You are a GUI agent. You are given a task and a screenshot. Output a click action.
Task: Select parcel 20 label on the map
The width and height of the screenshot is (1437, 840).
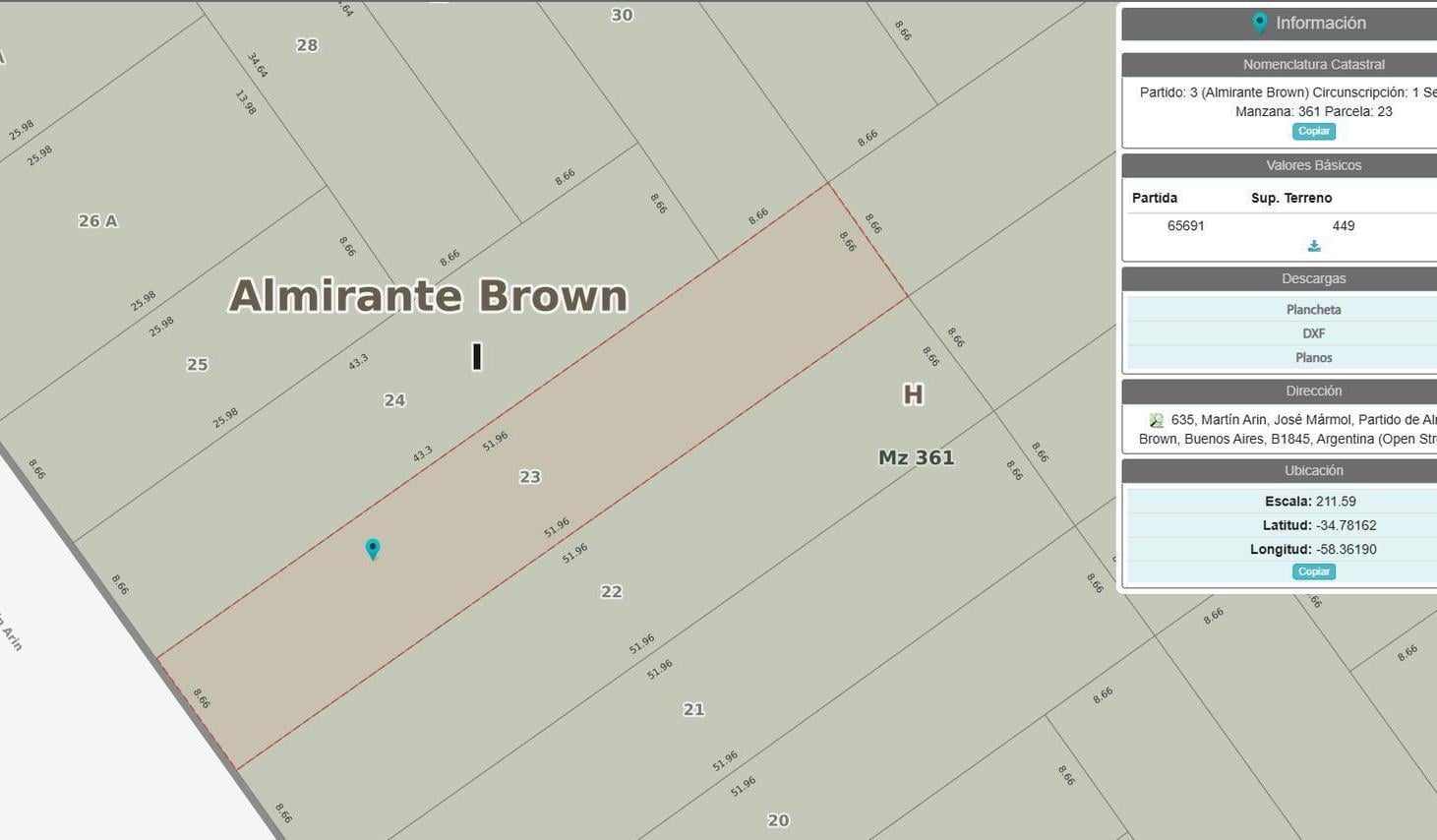coord(779,820)
